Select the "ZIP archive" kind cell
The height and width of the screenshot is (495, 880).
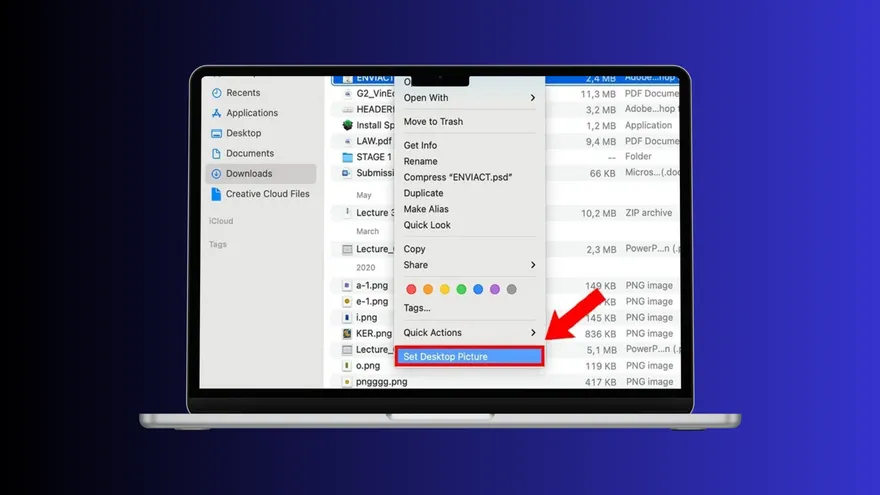tap(649, 213)
